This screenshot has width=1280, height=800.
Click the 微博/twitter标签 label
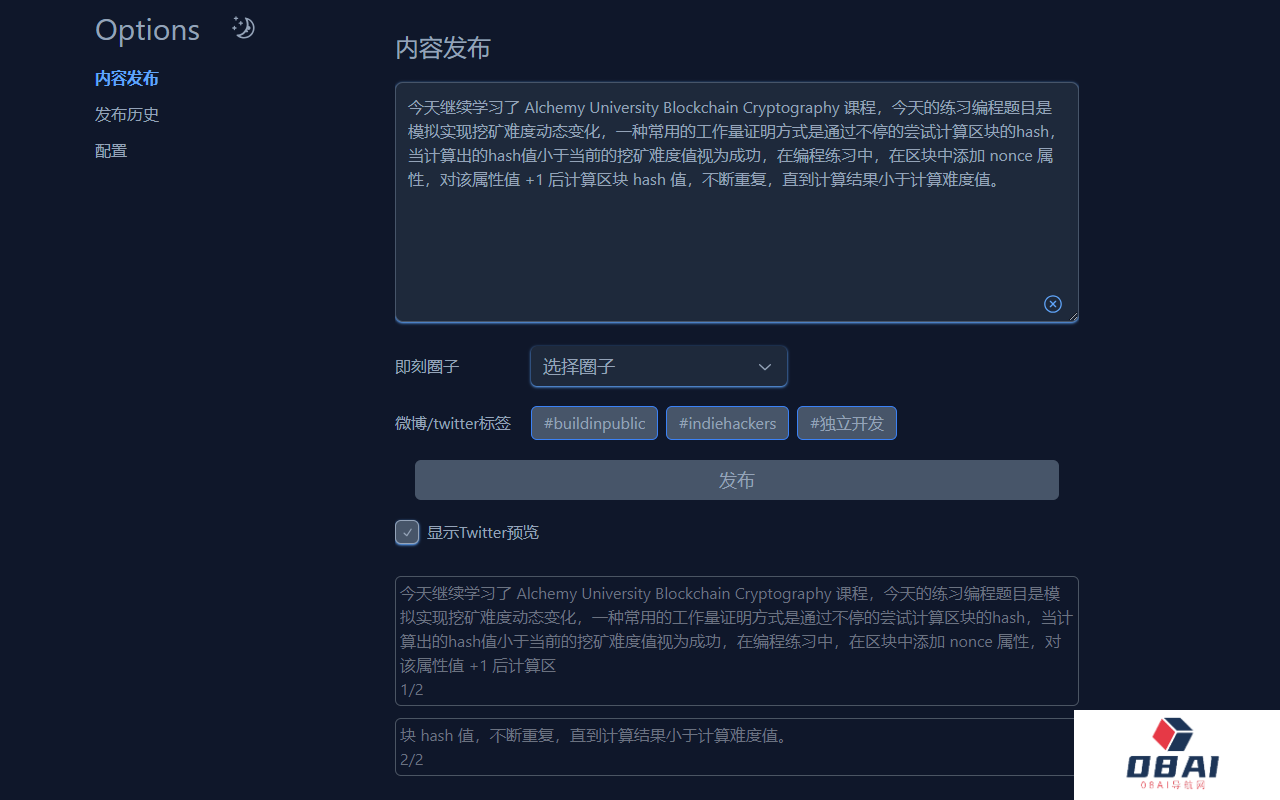pyautogui.click(x=453, y=423)
